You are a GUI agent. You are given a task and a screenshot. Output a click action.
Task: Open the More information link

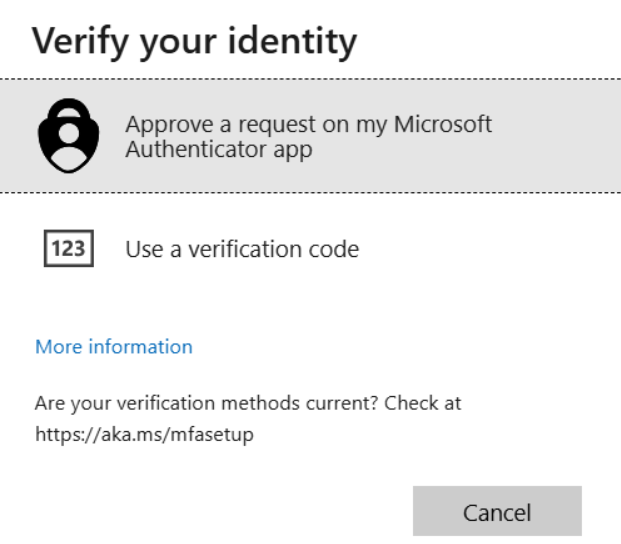(x=114, y=347)
